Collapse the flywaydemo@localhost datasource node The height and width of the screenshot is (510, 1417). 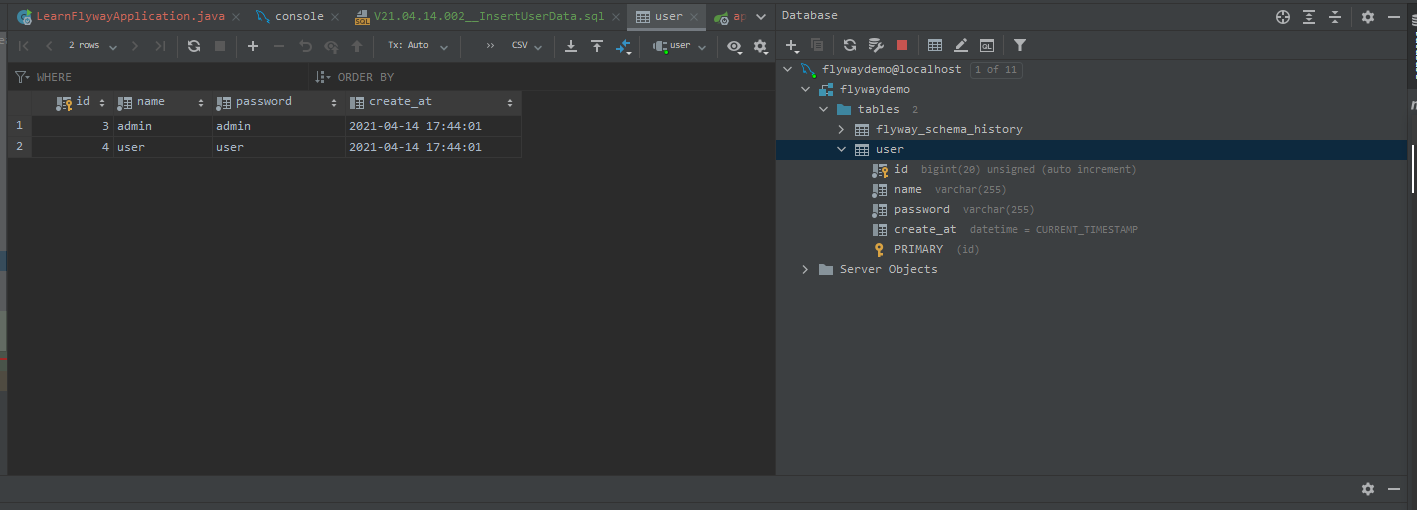point(787,70)
